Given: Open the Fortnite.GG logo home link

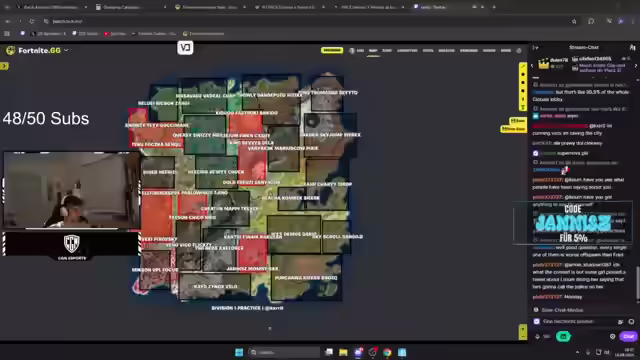Looking at the screenshot, I should [33, 50].
